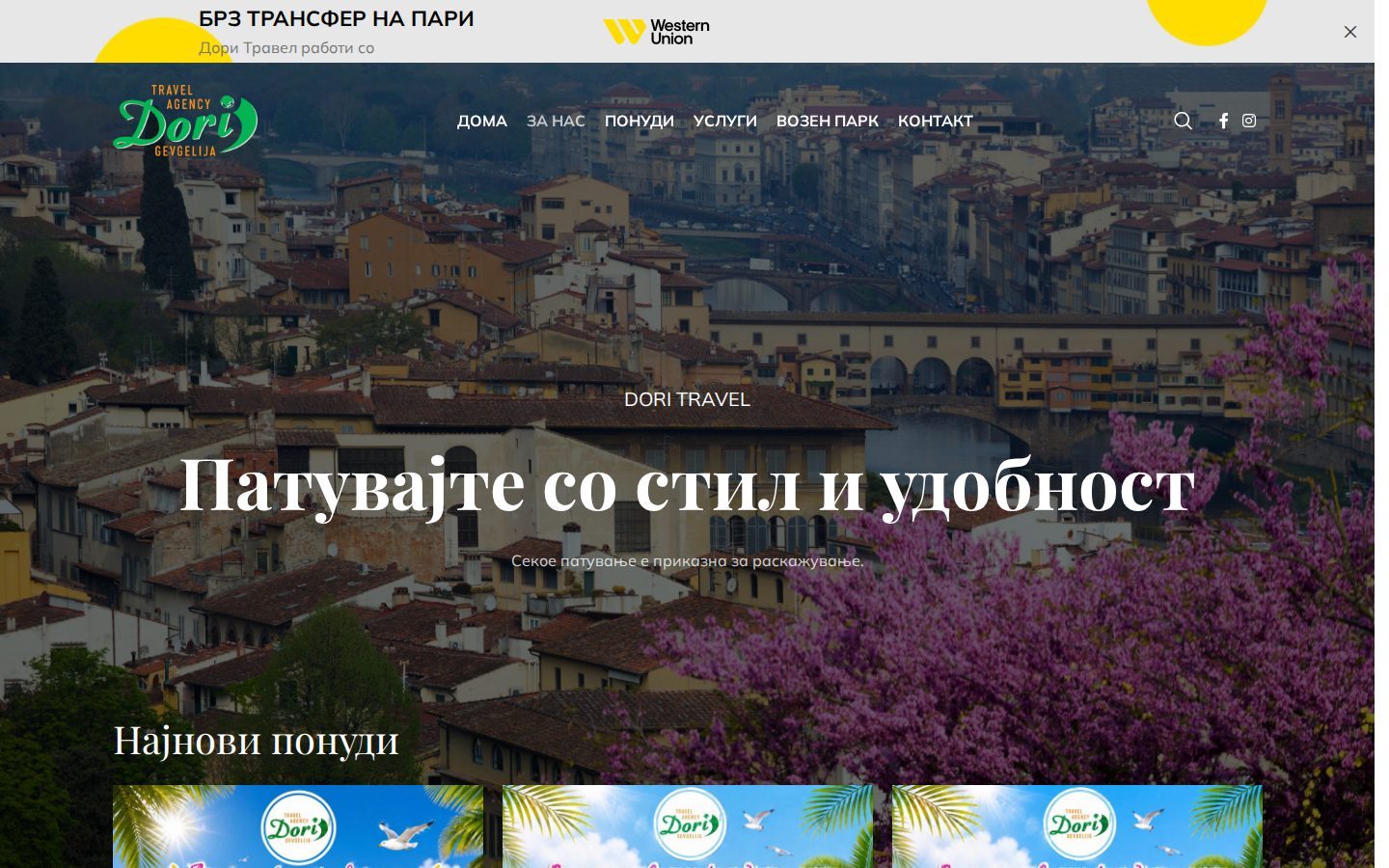Click the DORI TRAVEL hero subtitle
Image resolution: width=1389 pixels, height=868 pixels.
[687, 399]
